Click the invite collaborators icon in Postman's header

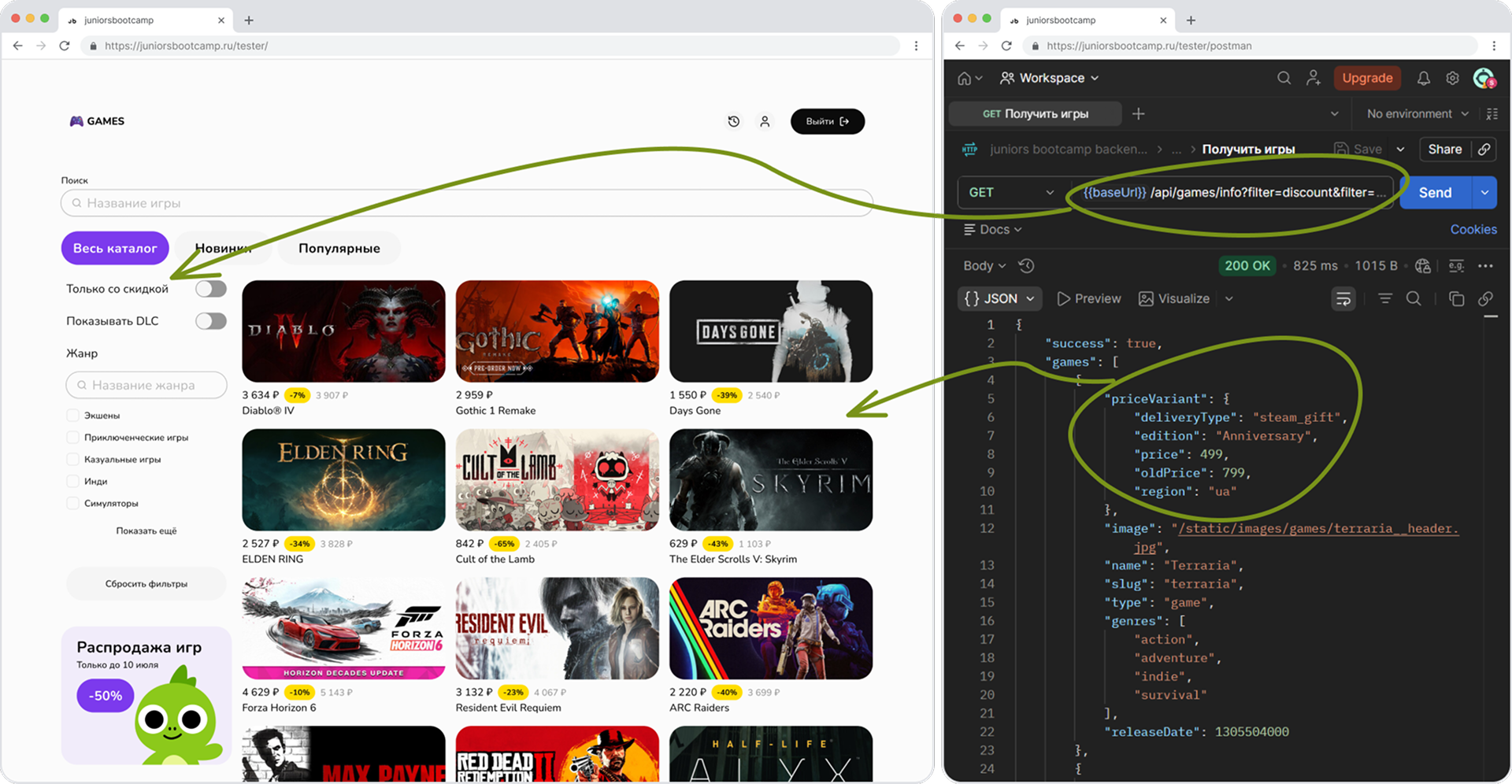coord(1314,78)
